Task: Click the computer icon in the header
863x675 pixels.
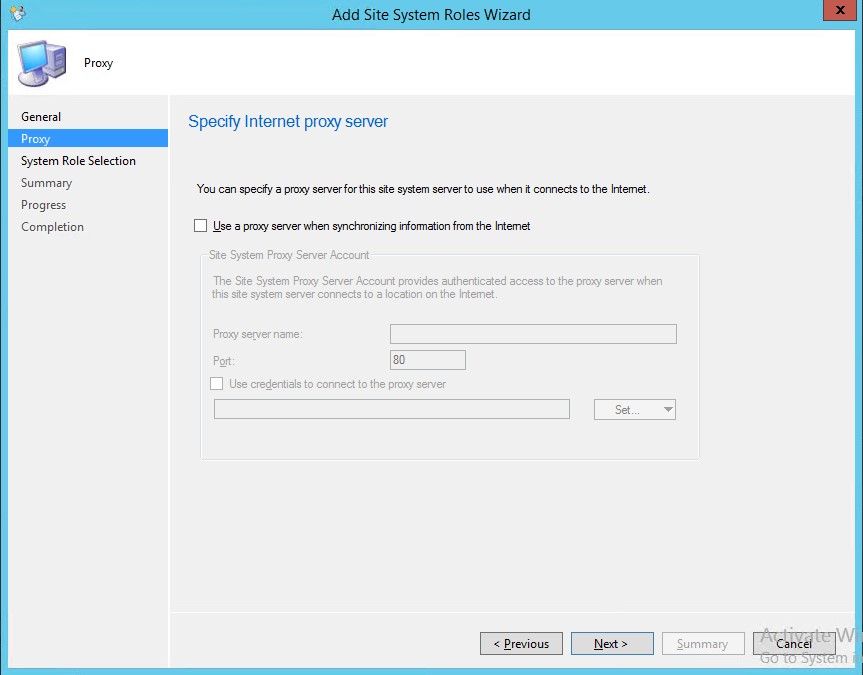Action: [42, 63]
